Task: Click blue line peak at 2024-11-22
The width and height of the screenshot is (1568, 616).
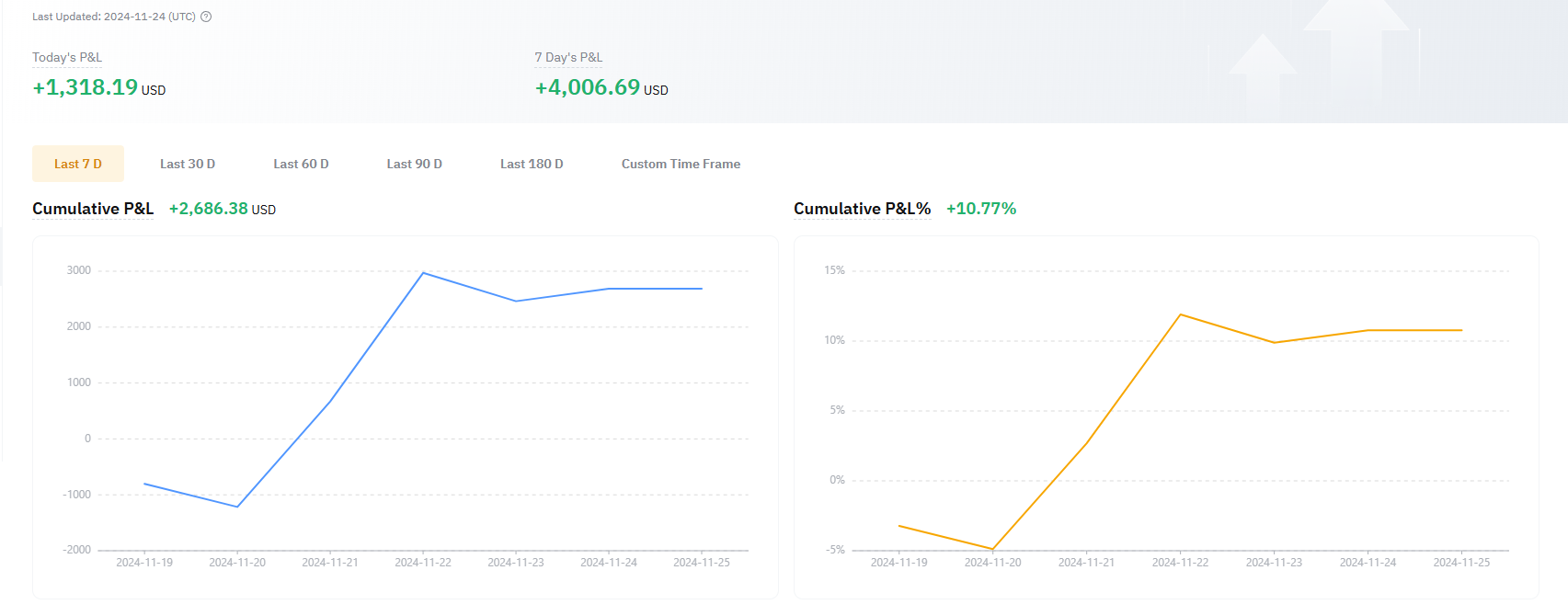Action: coord(423,273)
